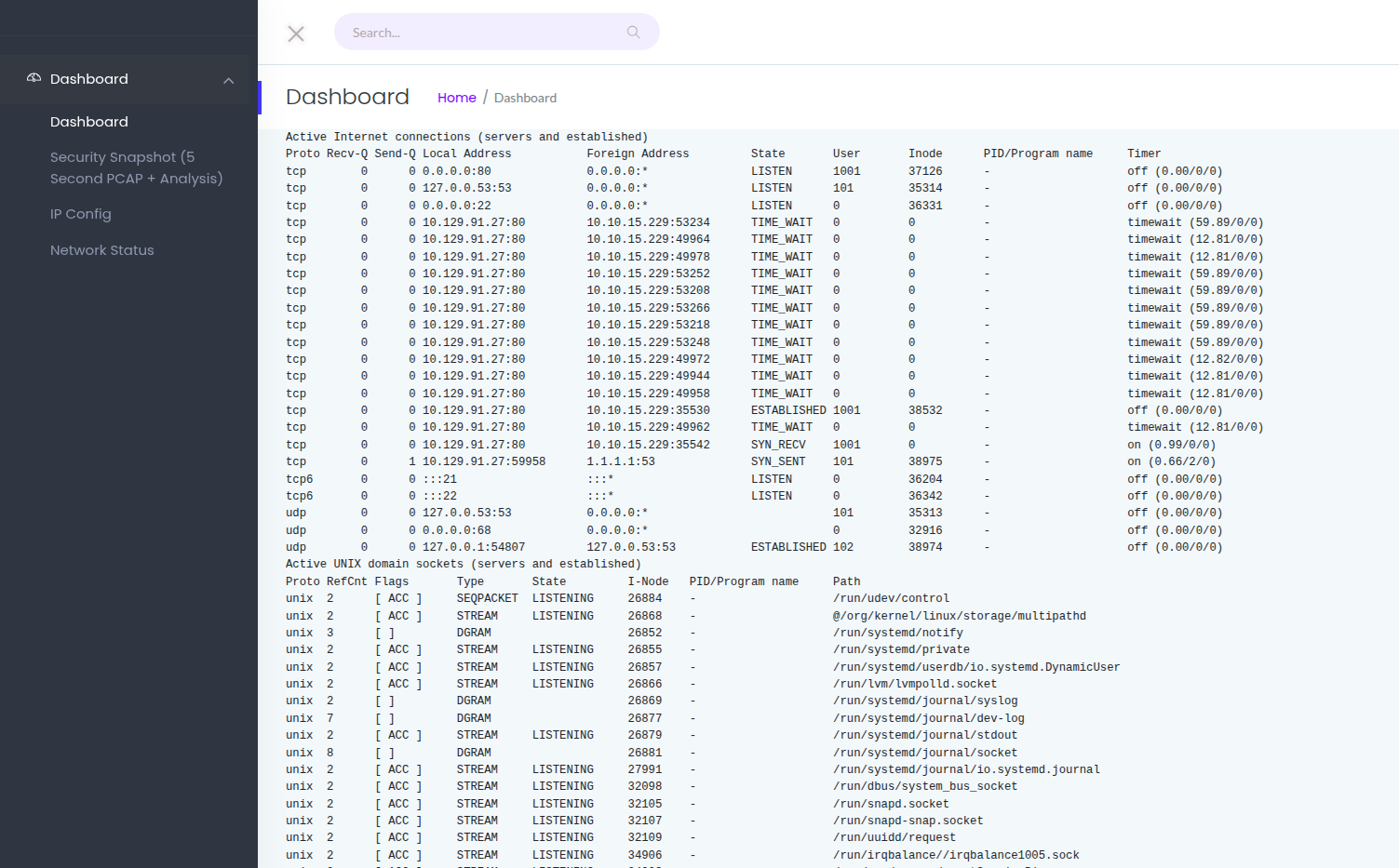Click path /run/uuidd/request
The width and height of the screenshot is (1399, 868).
tap(895, 837)
